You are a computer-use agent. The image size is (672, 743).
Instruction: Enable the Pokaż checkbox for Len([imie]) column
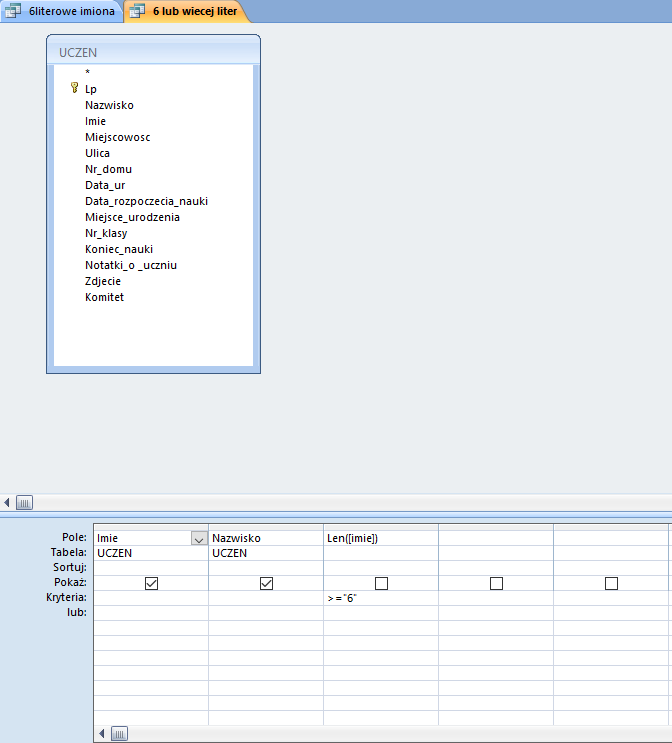click(x=381, y=583)
